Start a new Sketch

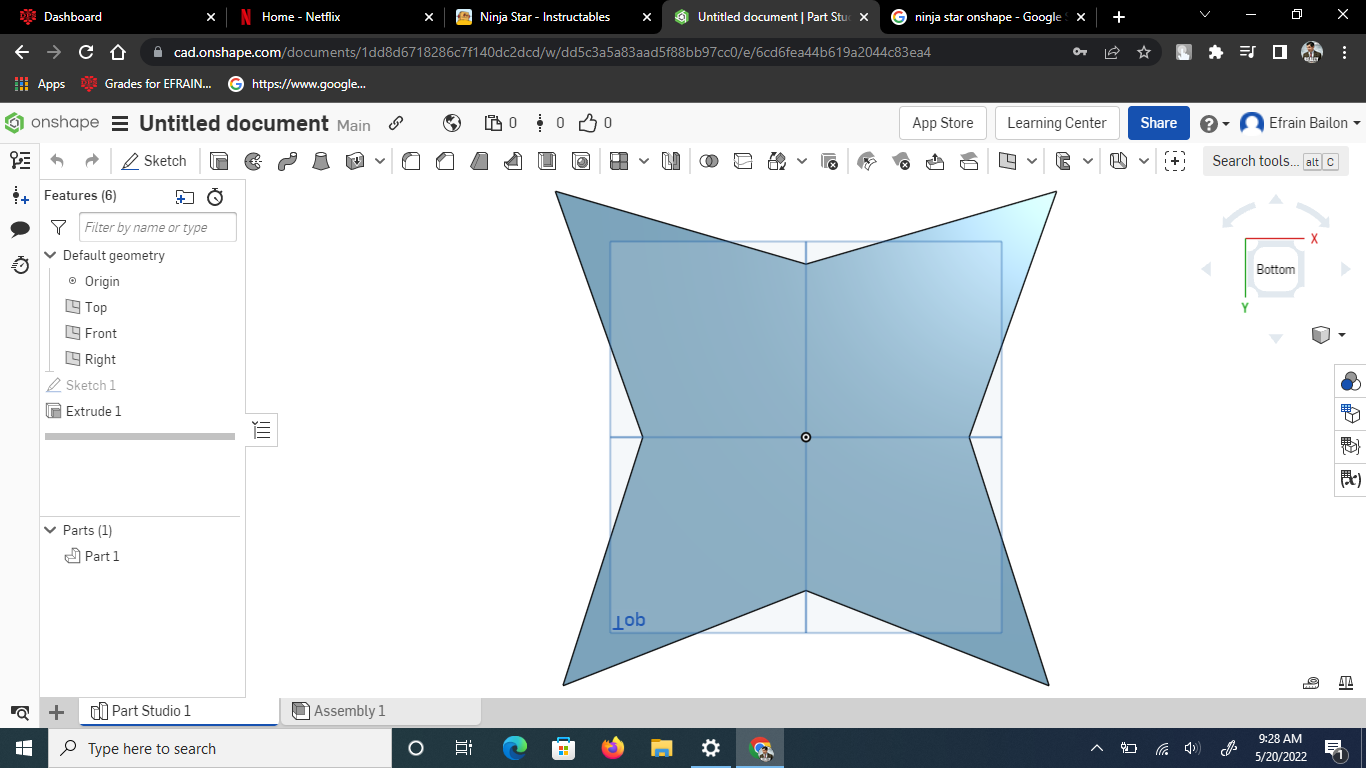155,160
